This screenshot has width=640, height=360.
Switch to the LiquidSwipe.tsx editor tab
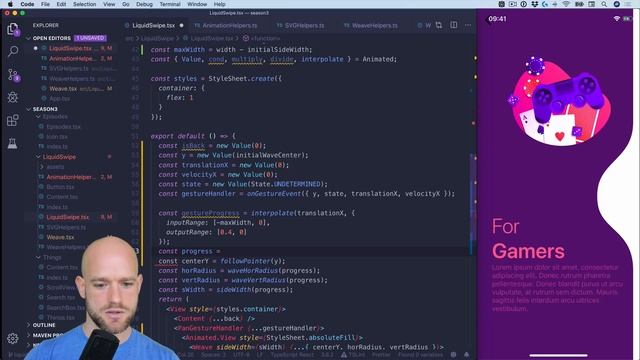[153, 25]
